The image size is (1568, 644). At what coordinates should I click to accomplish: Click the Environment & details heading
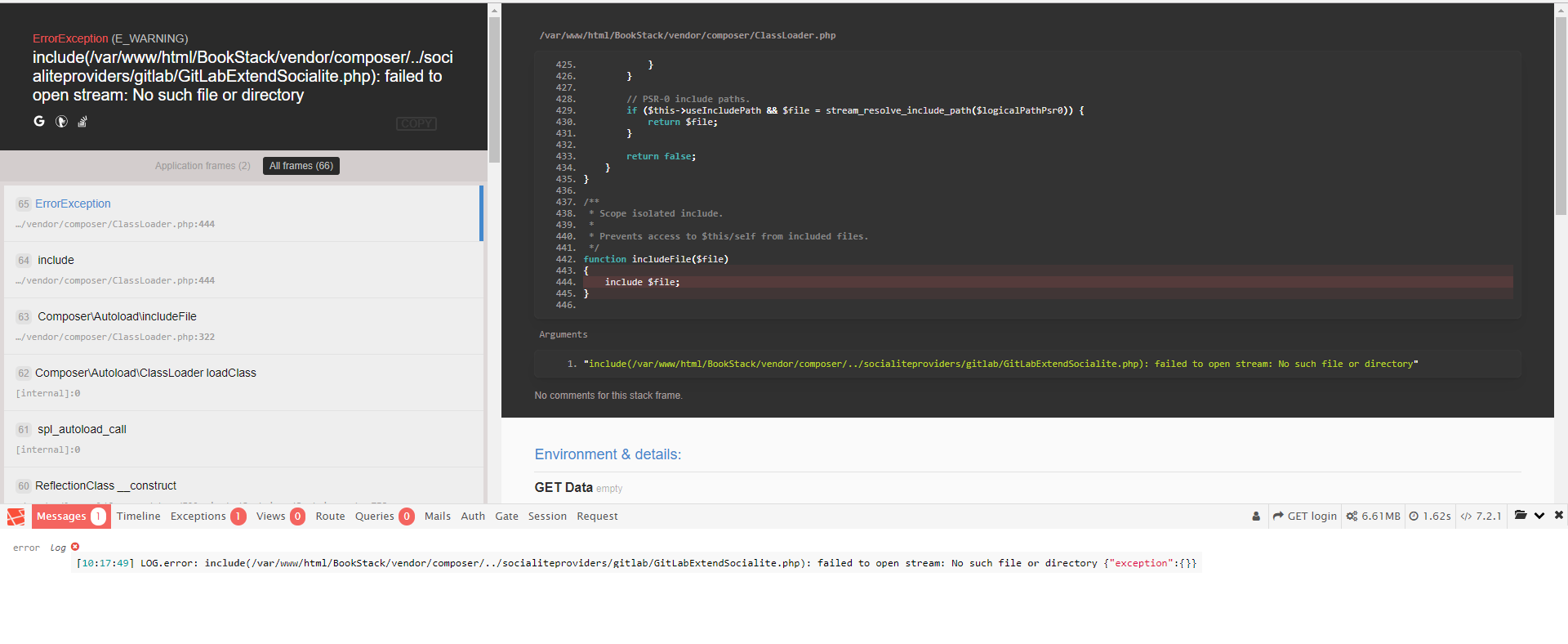[x=608, y=454]
